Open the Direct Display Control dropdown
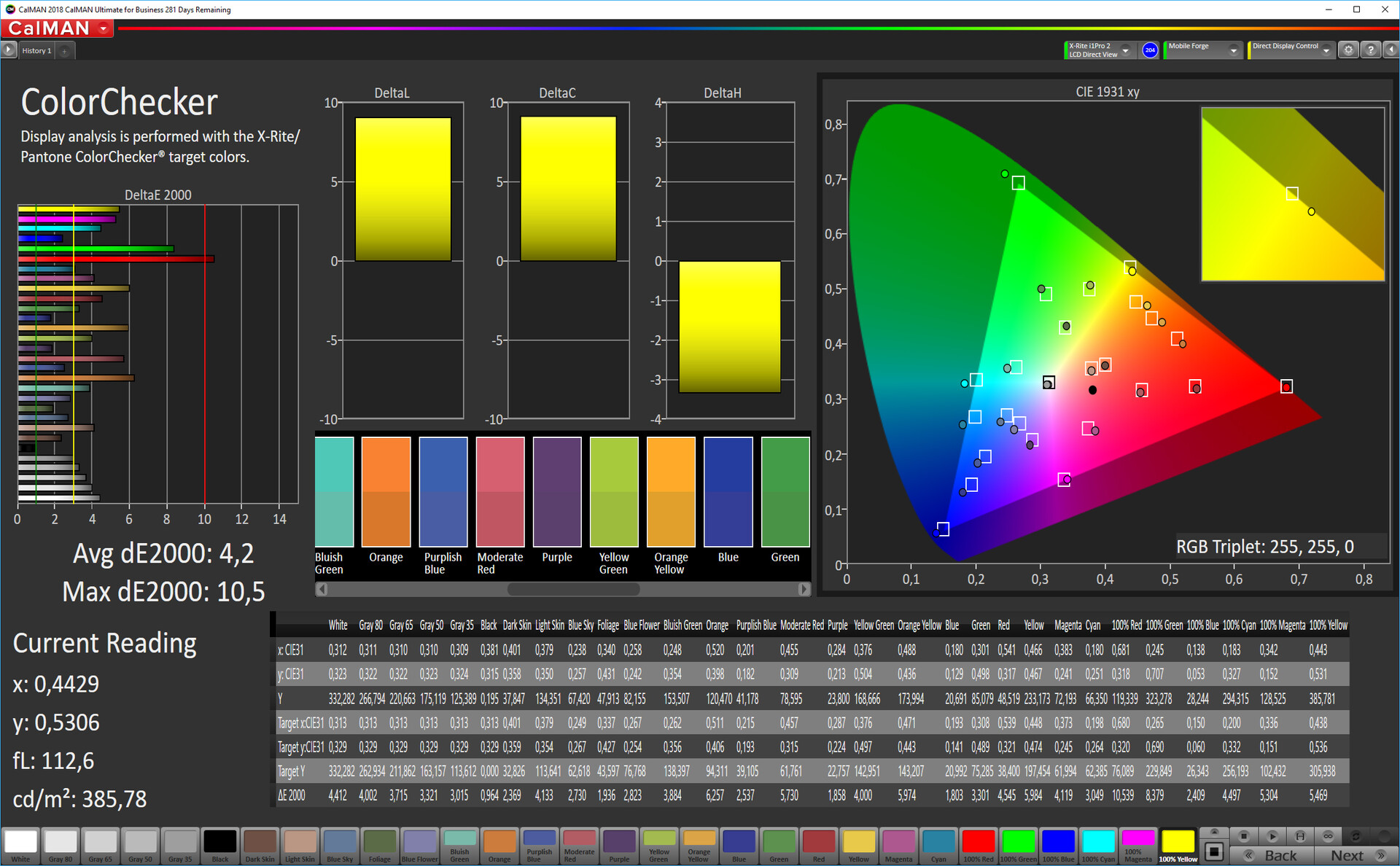Viewport: 1400px width, 866px height. (x=1326, y=50)
